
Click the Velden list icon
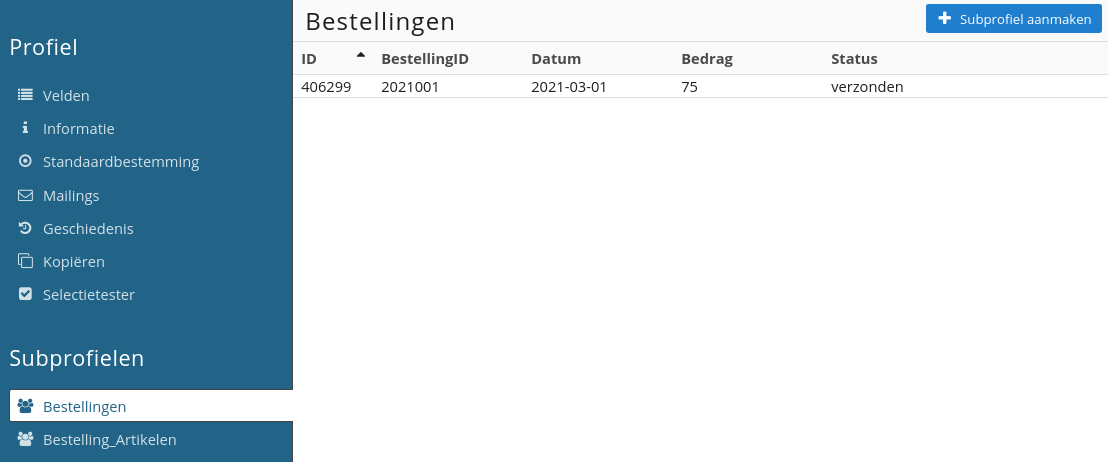click(25, 95)
